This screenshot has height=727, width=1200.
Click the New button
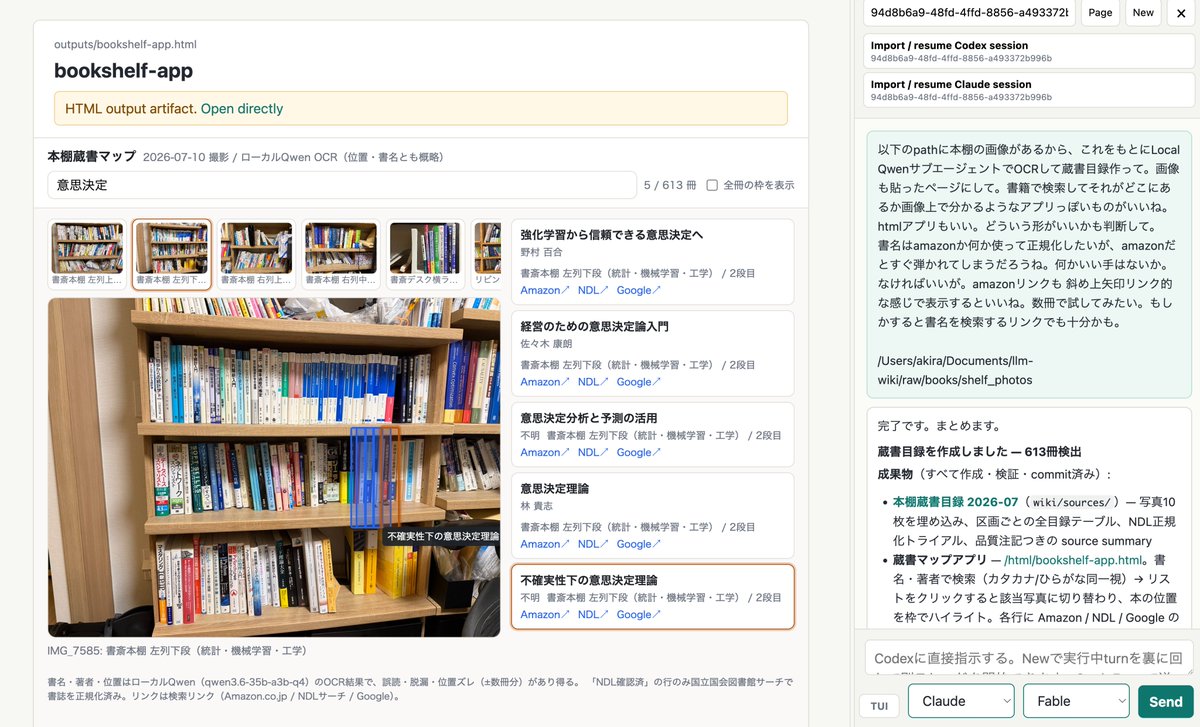[1143, 13]
